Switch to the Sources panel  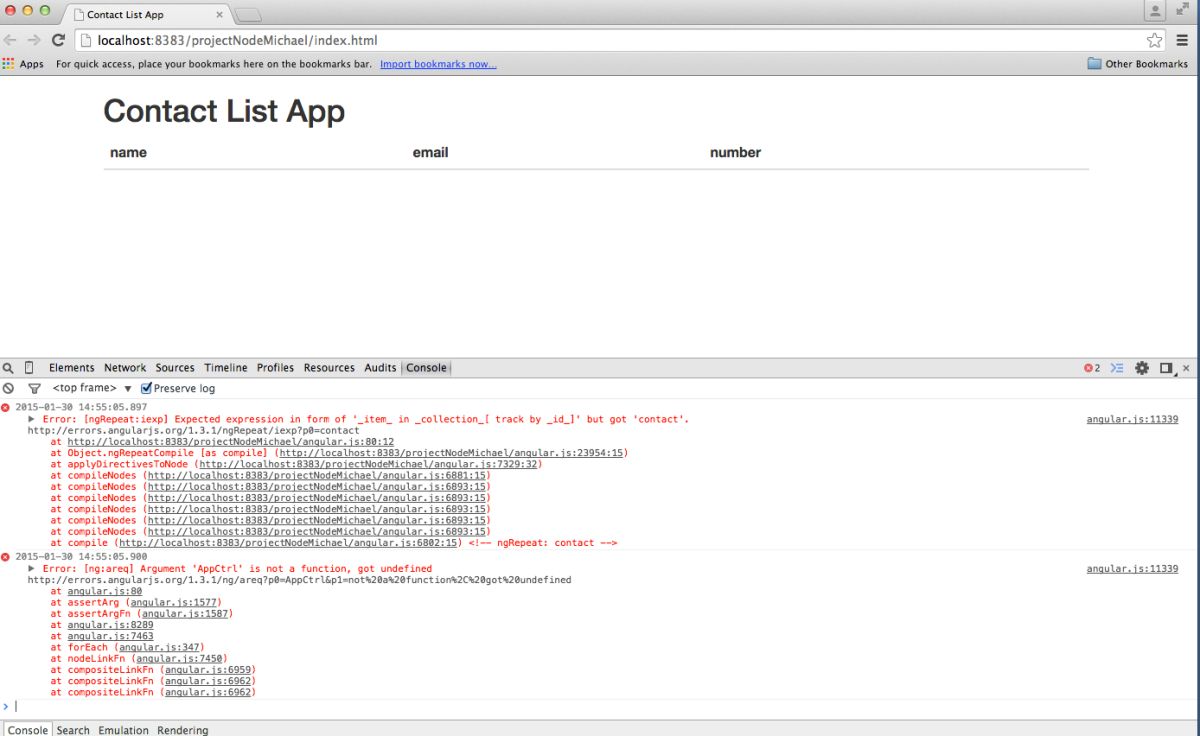[x=175, y=368]
